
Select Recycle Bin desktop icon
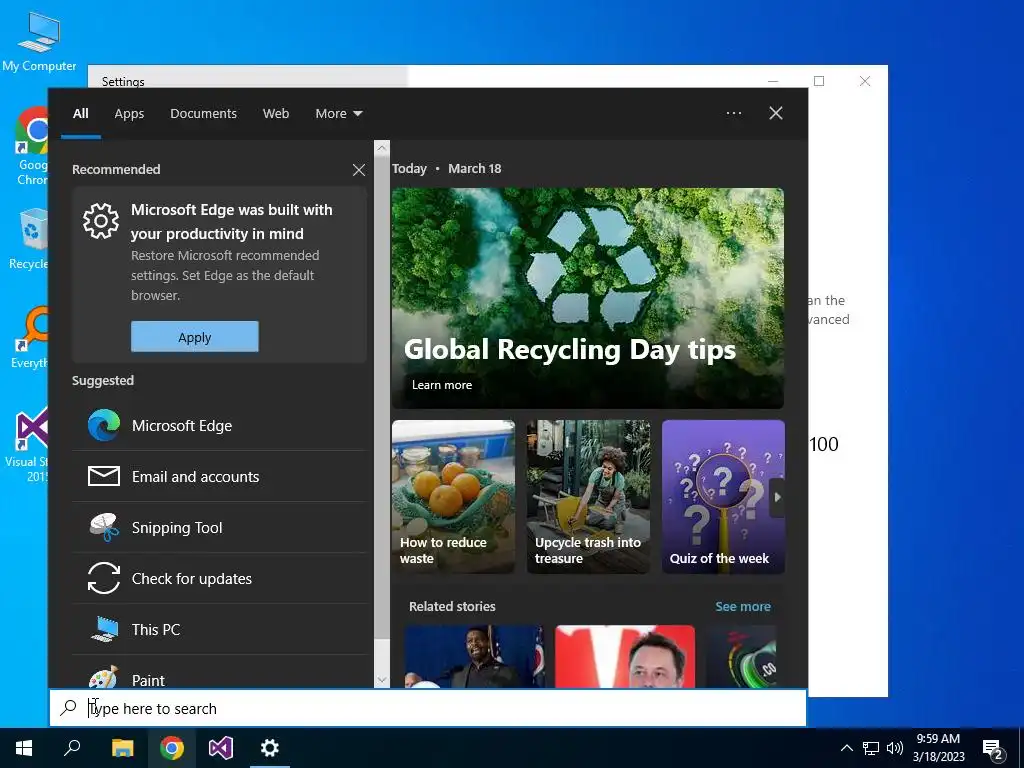29,239
